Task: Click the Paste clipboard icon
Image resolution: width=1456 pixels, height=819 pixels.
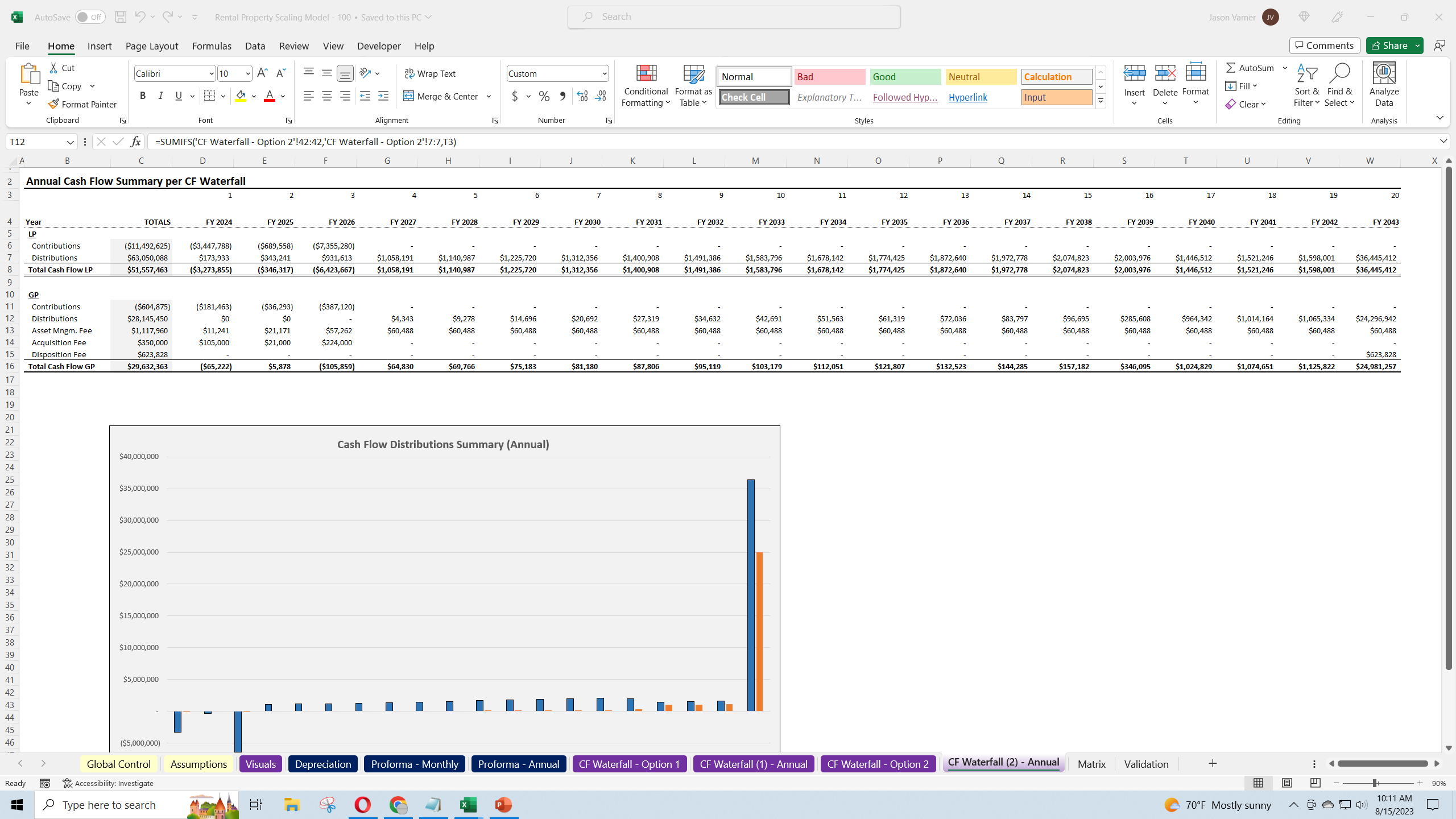Action: tap(29, 74)
